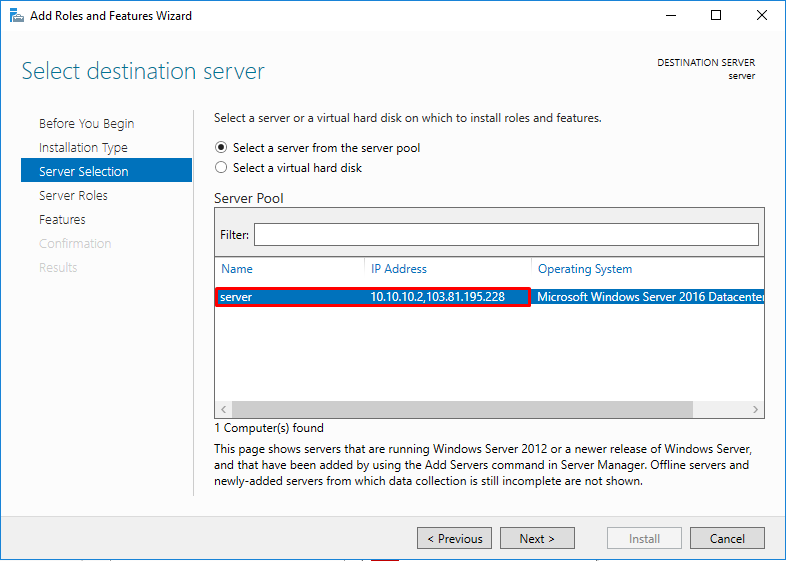Screen dimensions: 786x561
Task: Click the horizontal scrollbar thumb
Action: (x=462, y=410)
